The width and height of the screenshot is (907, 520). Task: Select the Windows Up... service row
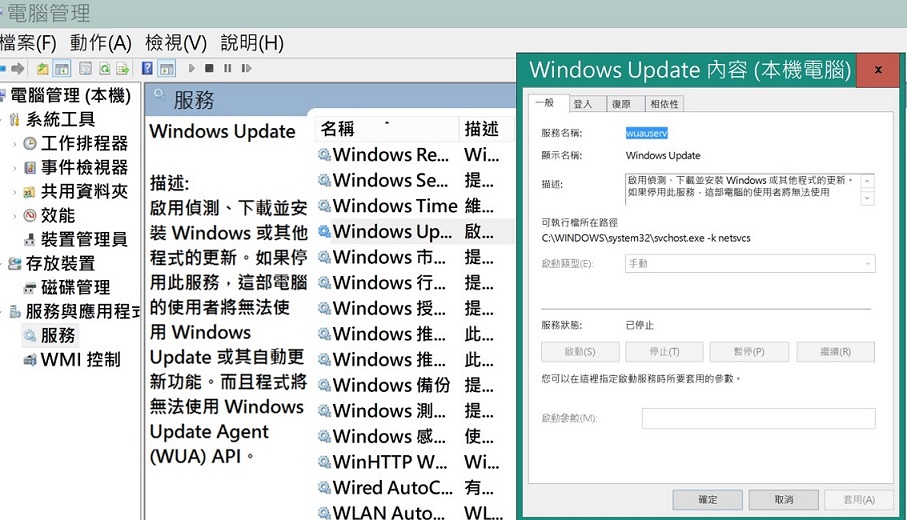click(415, 231)
